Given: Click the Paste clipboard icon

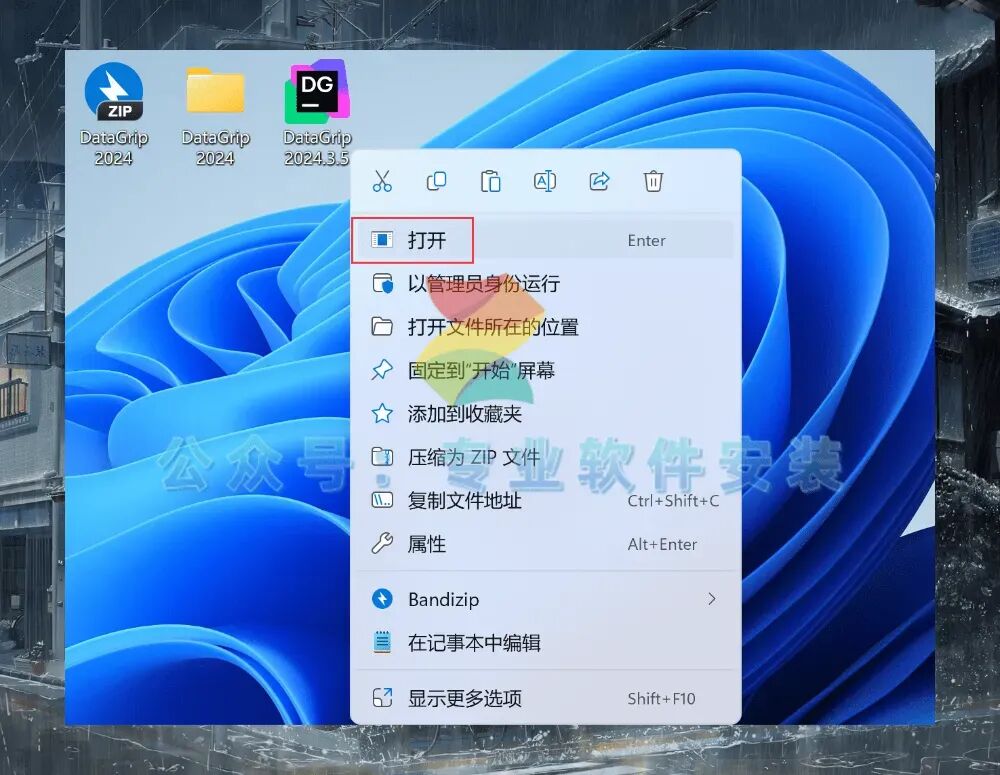Looking at the screenshot, I should (490, 181).
